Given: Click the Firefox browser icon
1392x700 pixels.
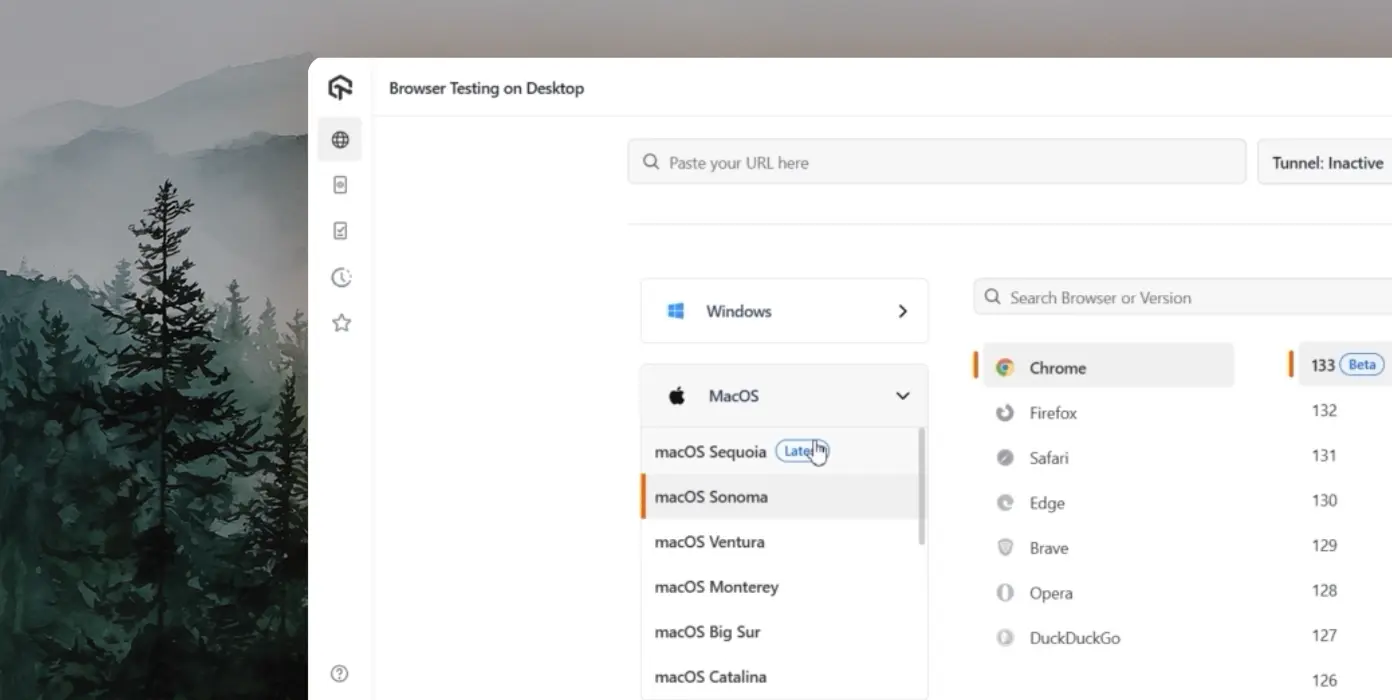Looking at the screenshot, I should coord(1005,413).
